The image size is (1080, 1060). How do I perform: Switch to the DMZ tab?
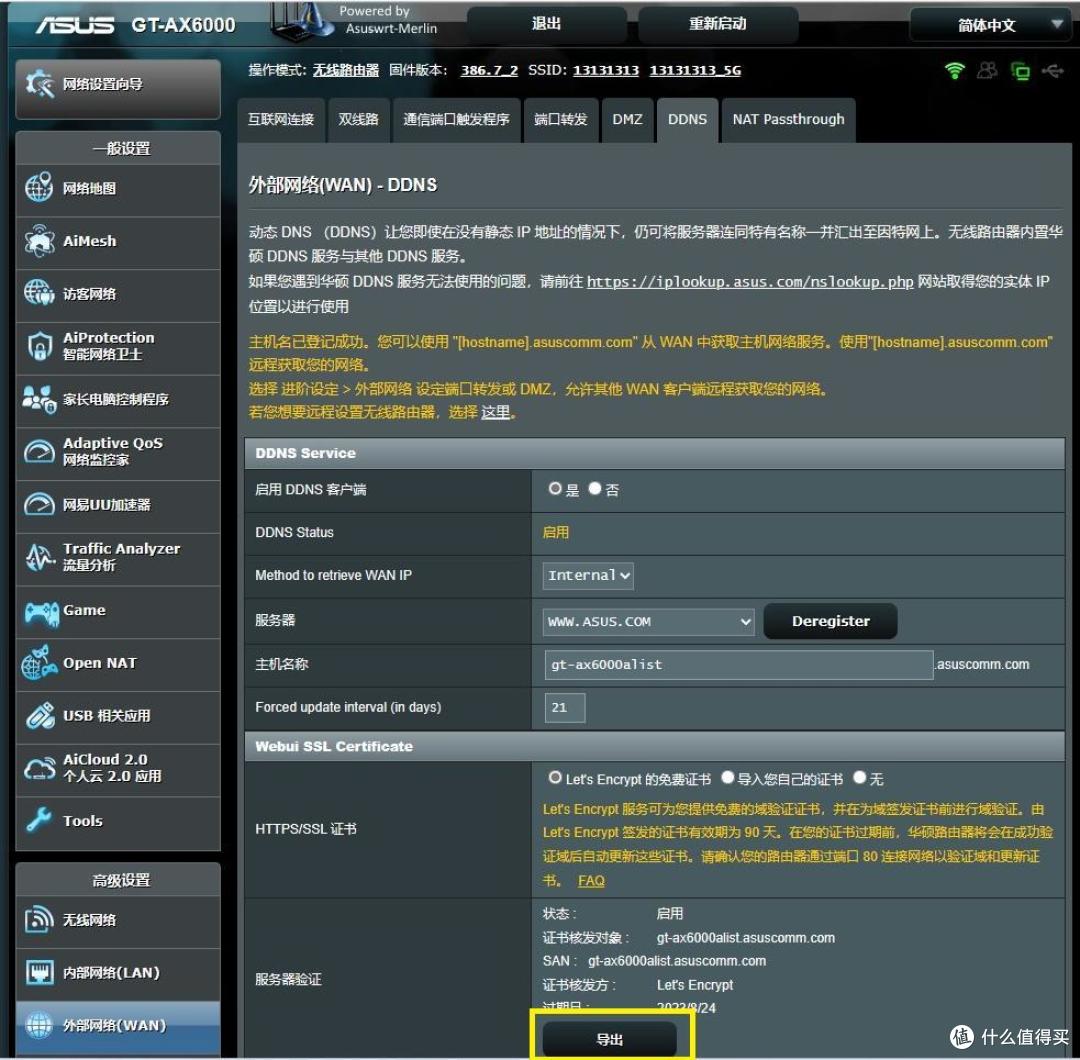point(627,119)
